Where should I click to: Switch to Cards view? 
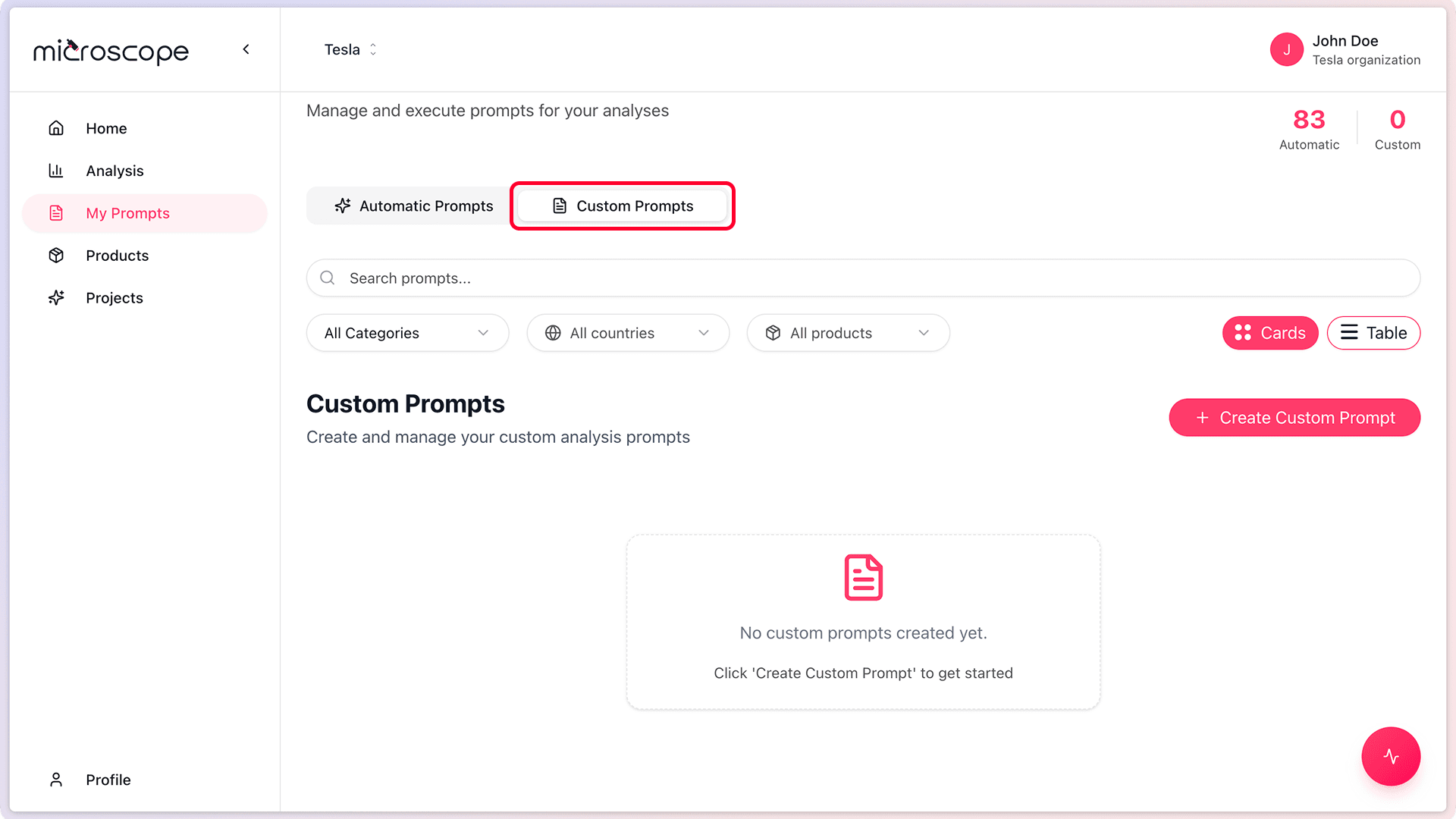1270,333
